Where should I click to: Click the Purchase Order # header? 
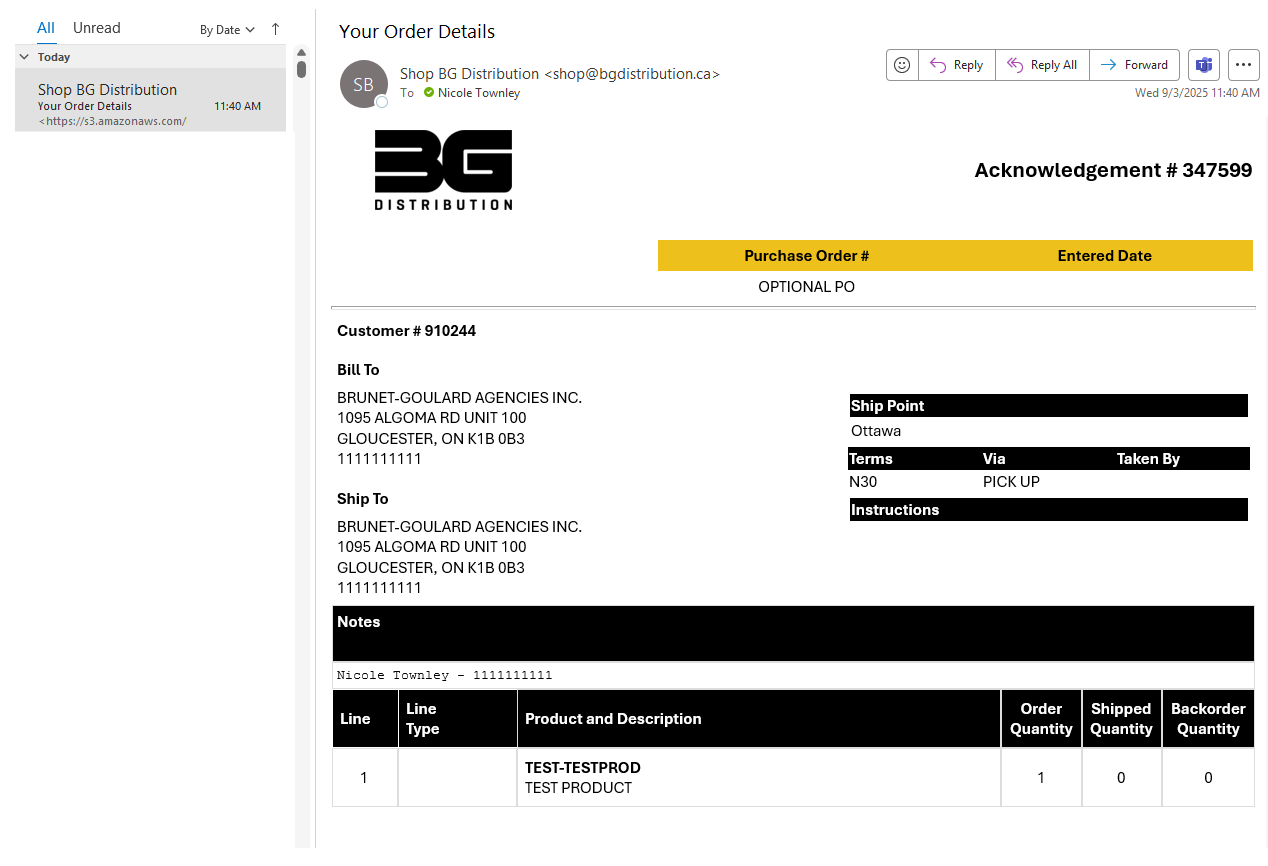[807, 256]
